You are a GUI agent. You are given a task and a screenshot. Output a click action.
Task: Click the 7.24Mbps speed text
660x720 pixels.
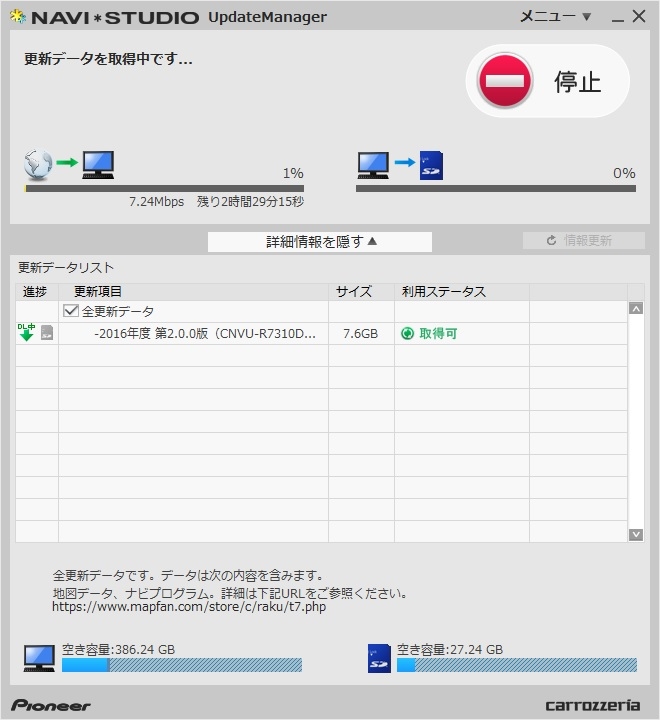[x=156, y=202]
